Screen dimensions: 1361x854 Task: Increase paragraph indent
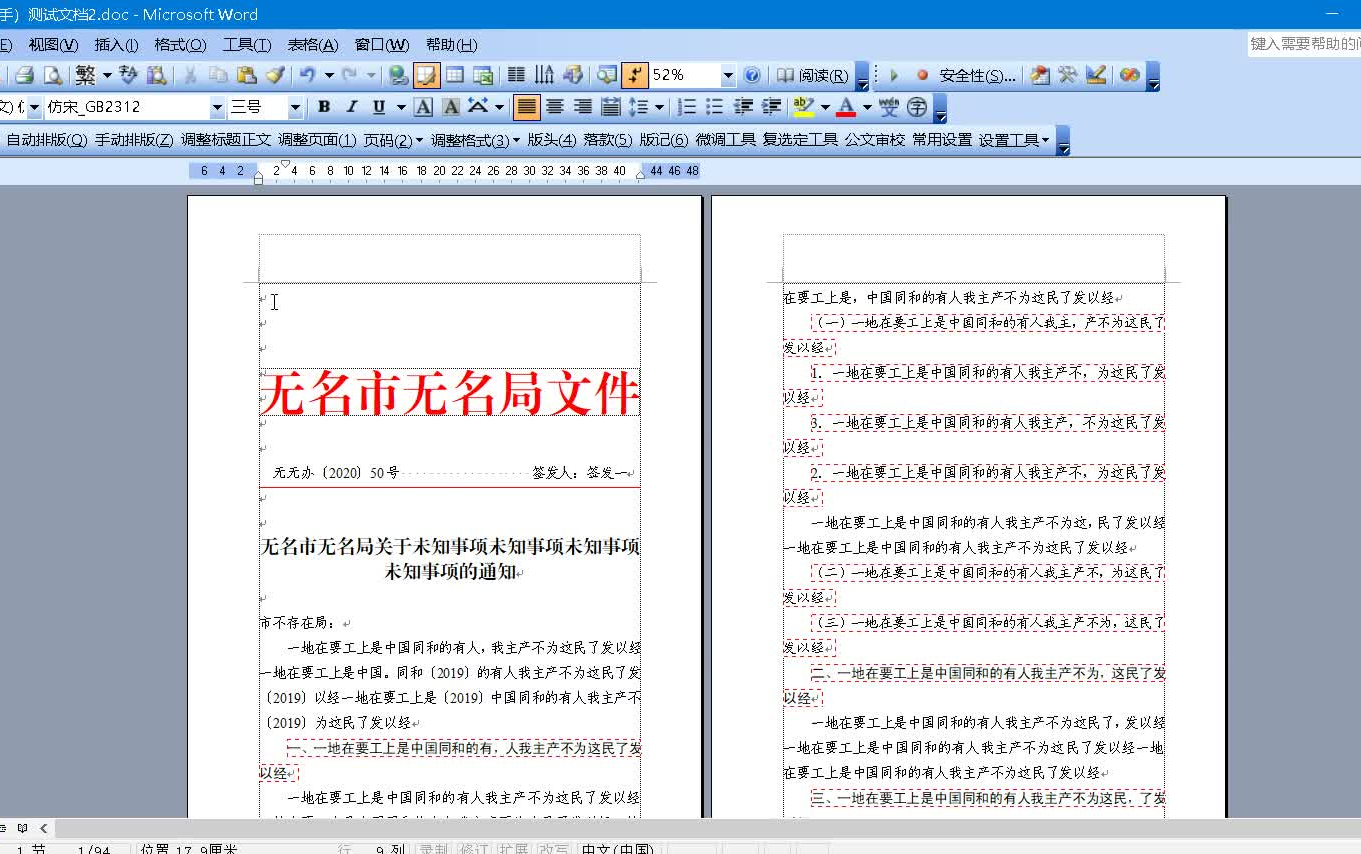[771, 107]
